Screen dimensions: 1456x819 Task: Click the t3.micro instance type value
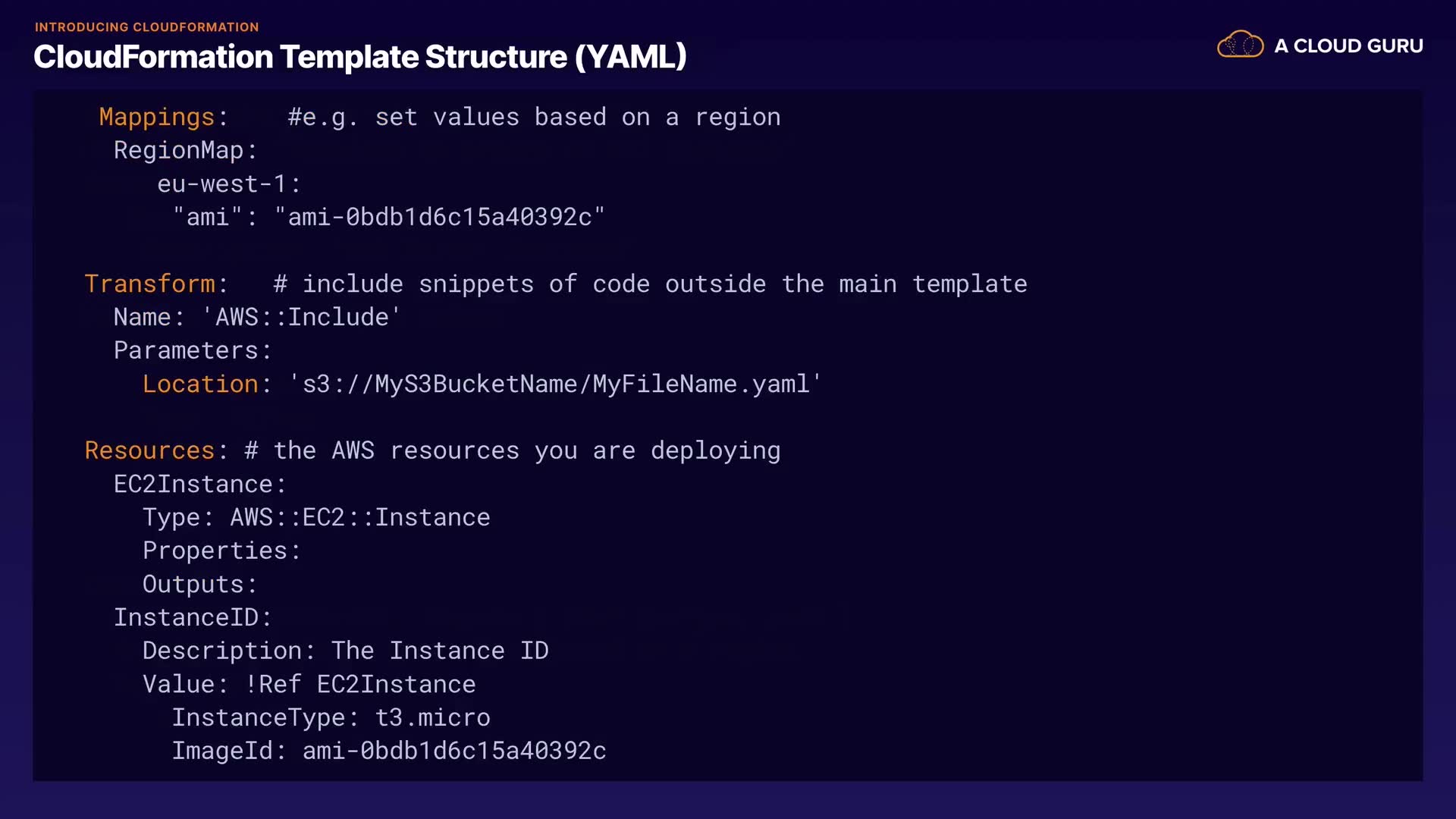point(432,718)
